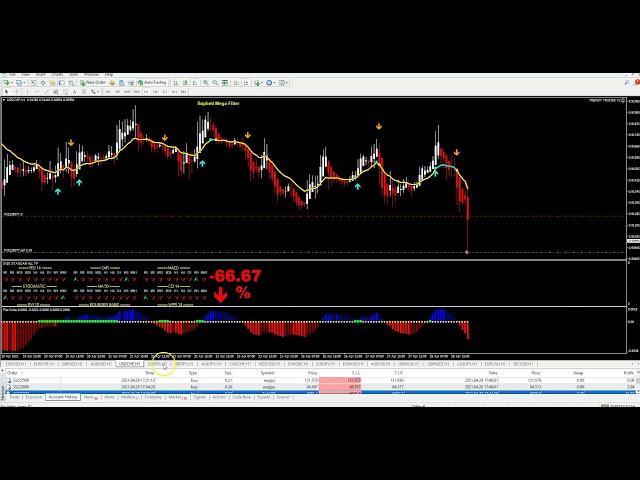Switch to the EURUSD,H1 chart tab
The height and width of the screenshot is (480, 640).
[x=16, y=364]
